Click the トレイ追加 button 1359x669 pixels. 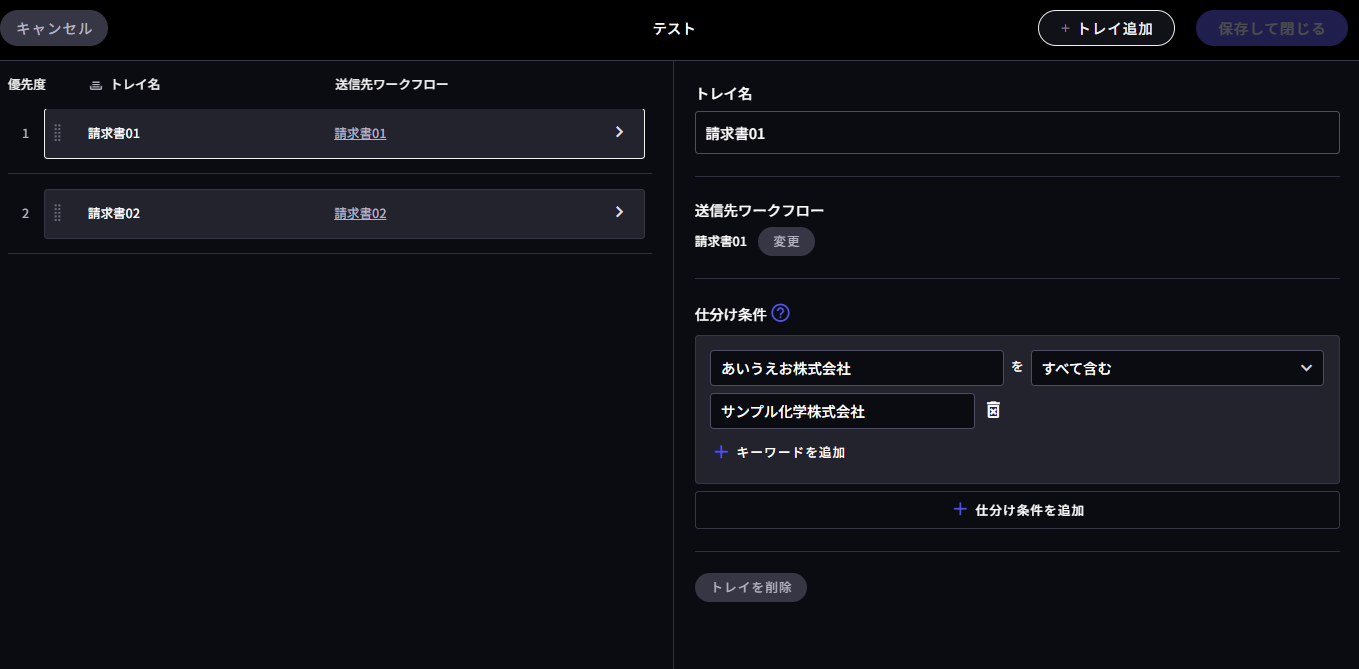click(1105, 28)
